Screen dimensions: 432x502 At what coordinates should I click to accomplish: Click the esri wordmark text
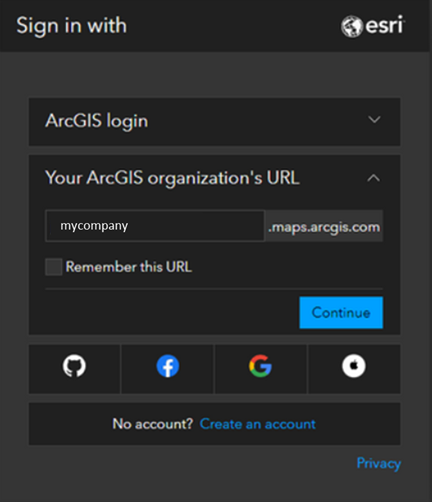click(x=385, y=25)
